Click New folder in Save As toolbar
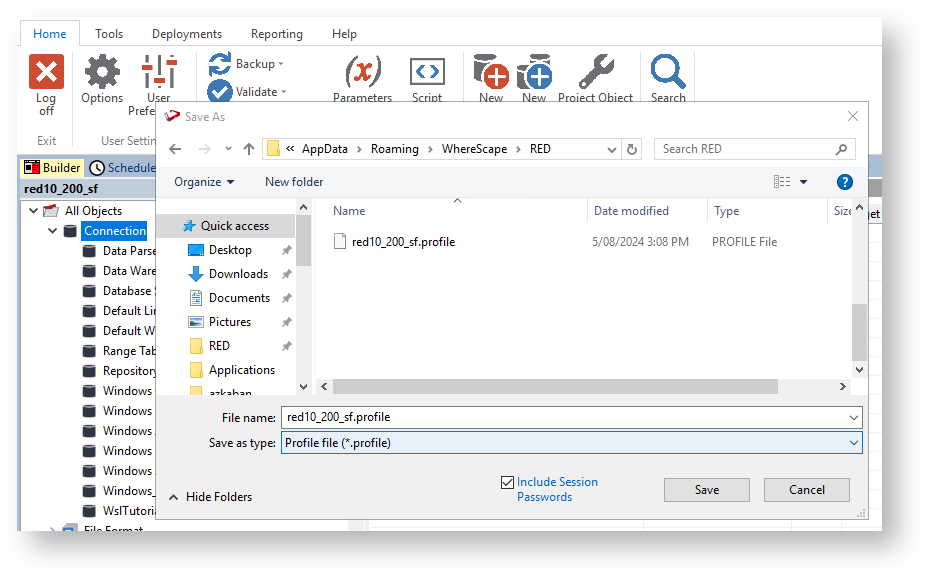The height and width of the screenshot is (579, 930). point(294,182)
